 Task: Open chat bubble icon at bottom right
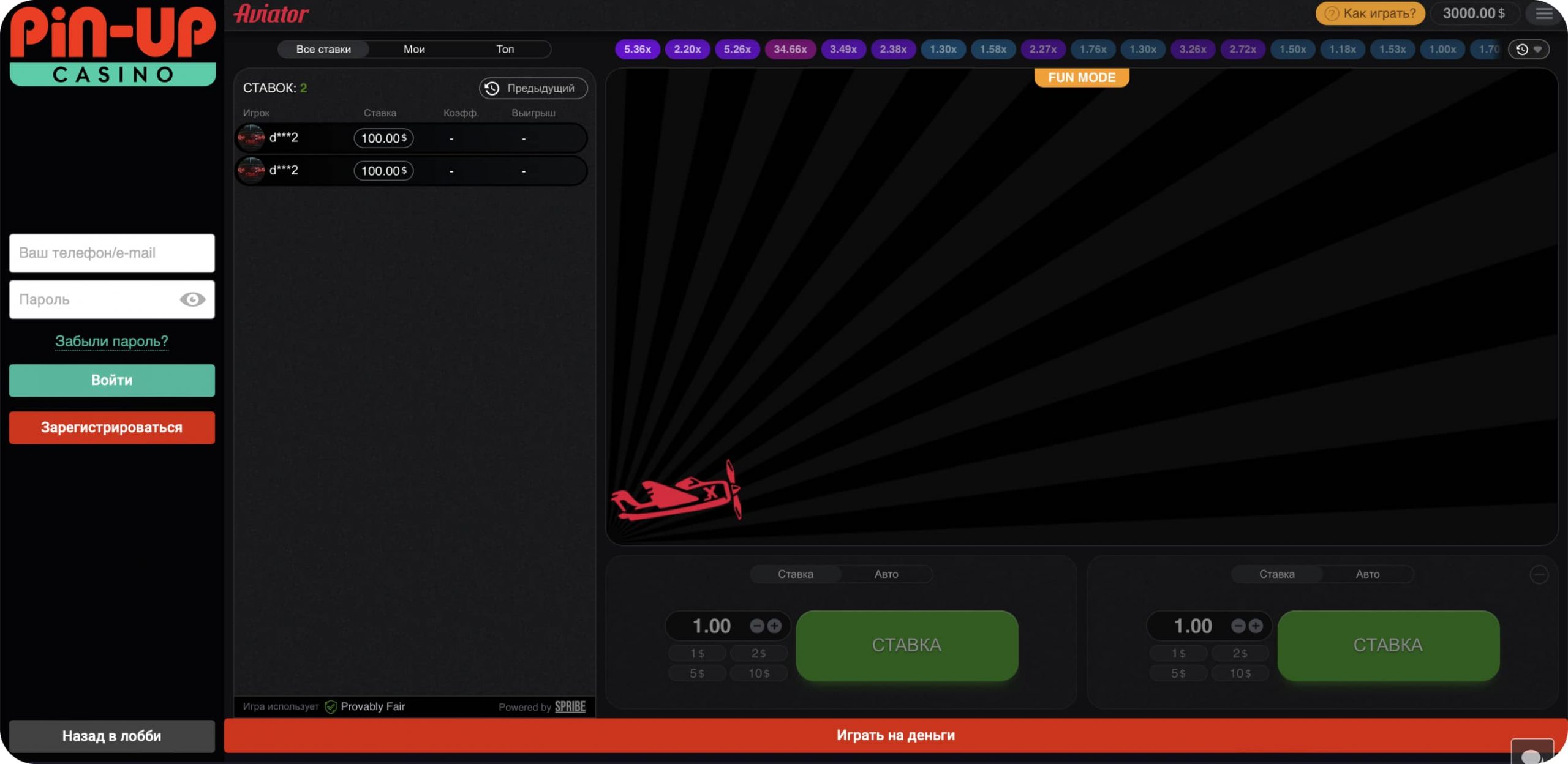[1531, 754]
